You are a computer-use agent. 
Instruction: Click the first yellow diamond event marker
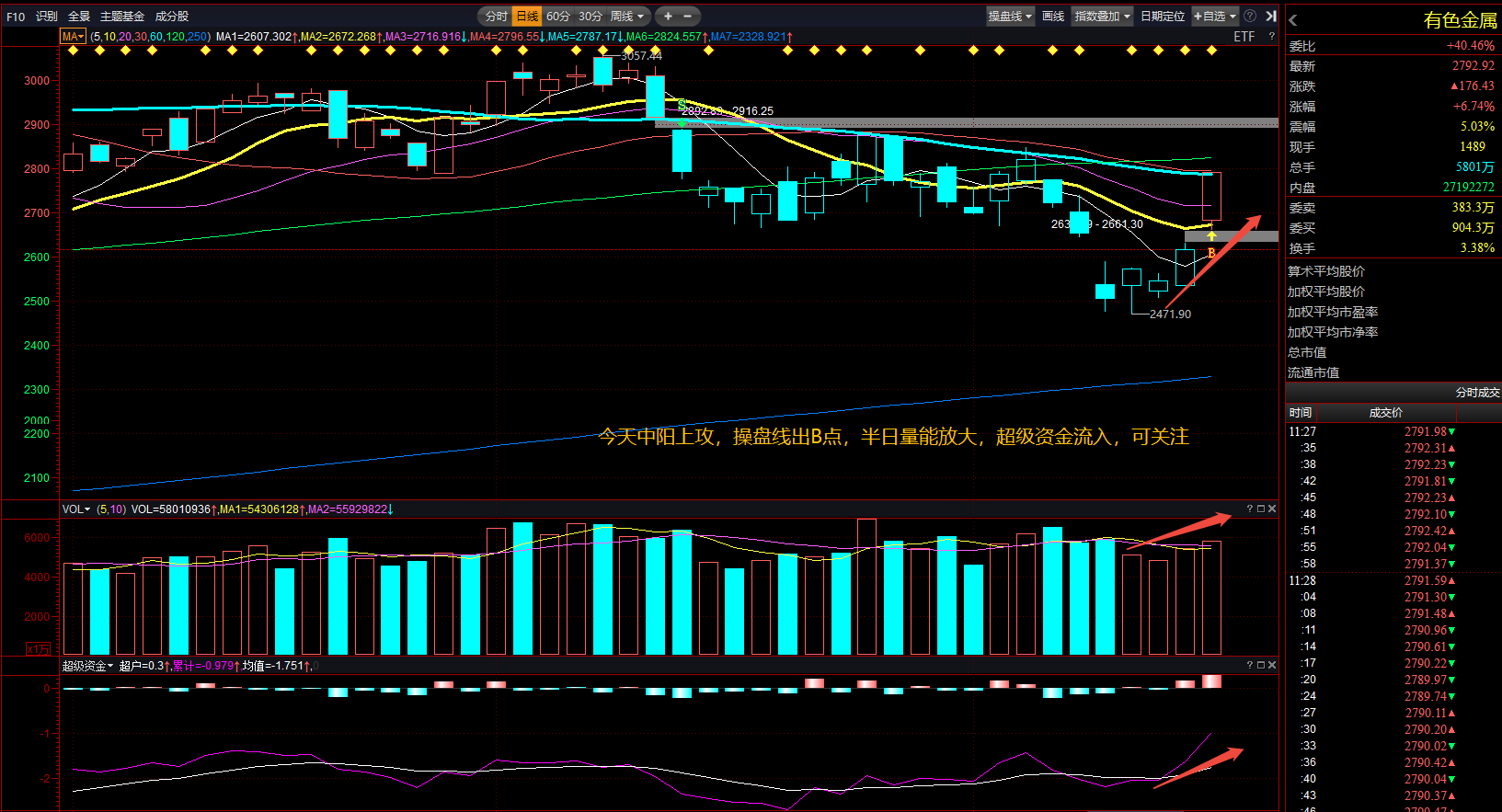coord(74,51)
